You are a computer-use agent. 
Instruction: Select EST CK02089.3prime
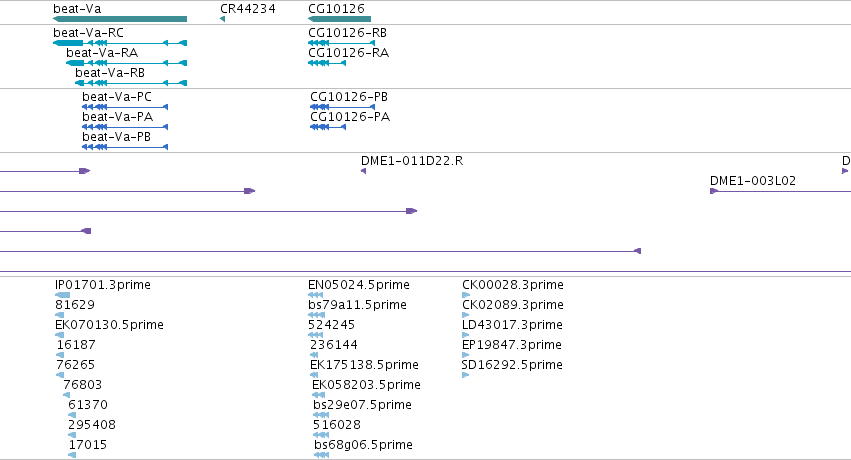coord(465,315)
